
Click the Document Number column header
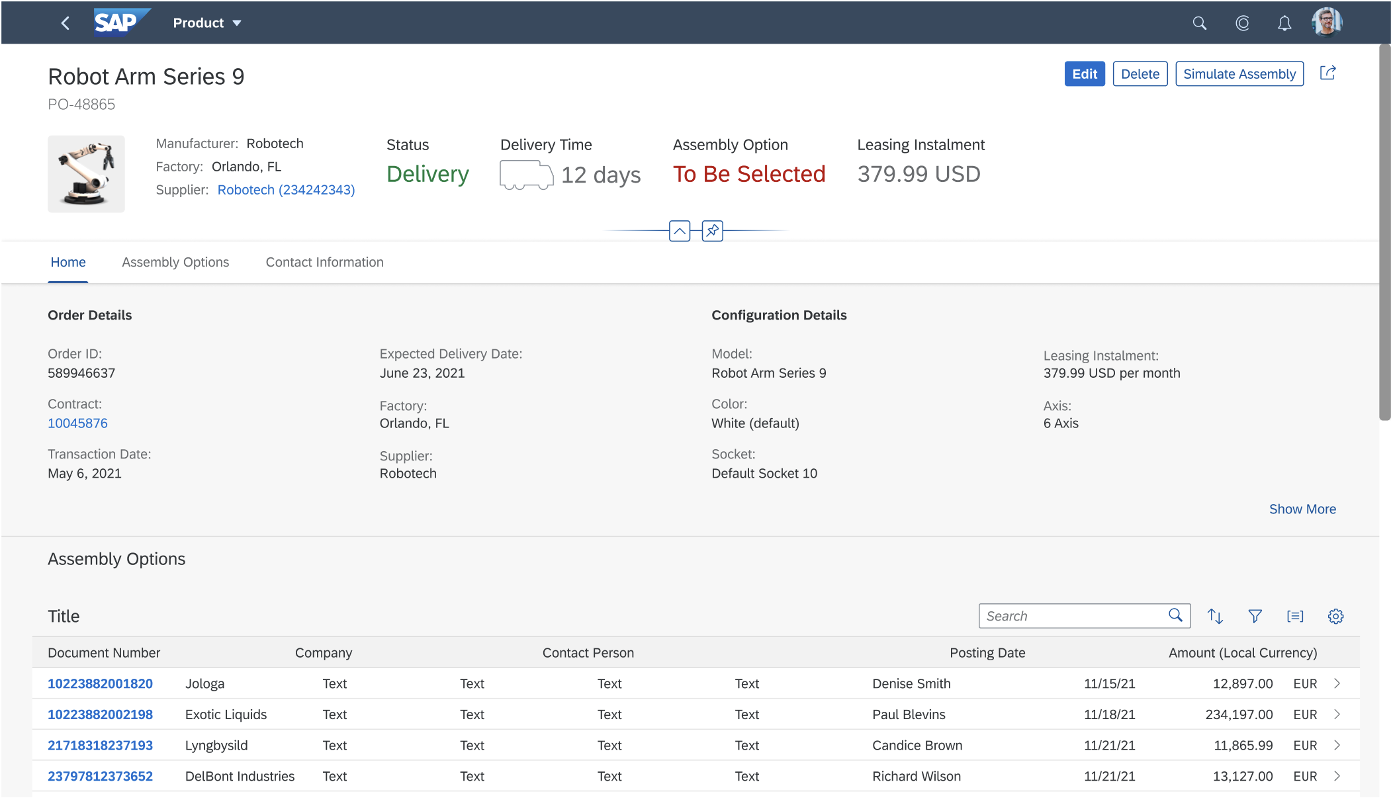point(104,653)
